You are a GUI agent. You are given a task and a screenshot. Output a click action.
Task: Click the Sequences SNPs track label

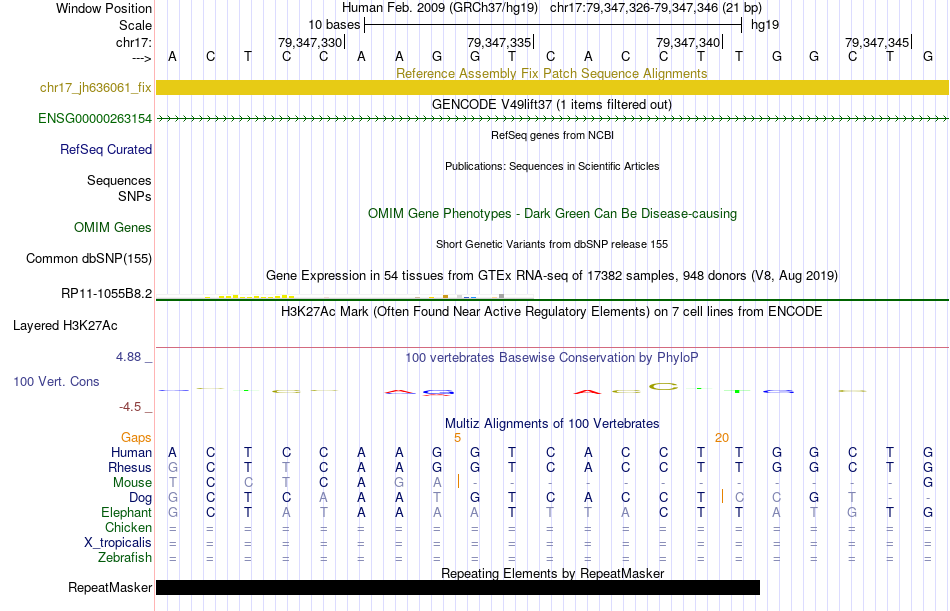click(119, 189)
